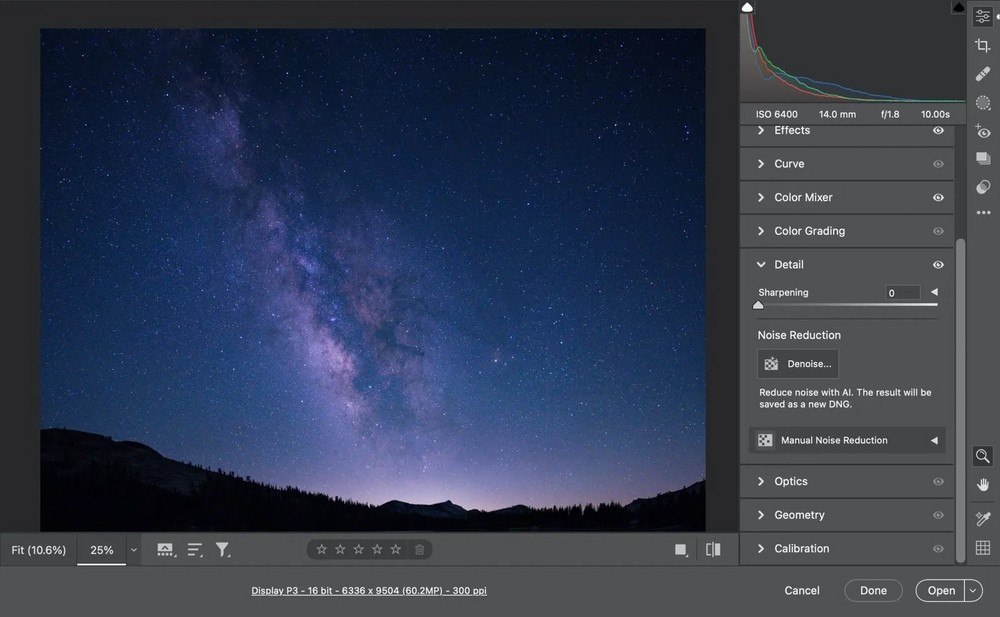
Task: Expand the Geometry panel
Action: (761, 515)
